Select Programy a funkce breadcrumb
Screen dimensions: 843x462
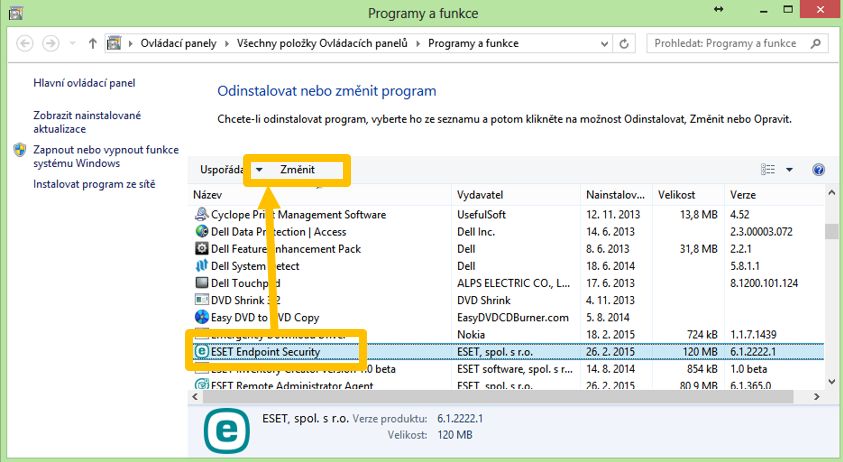click(473, 44)
